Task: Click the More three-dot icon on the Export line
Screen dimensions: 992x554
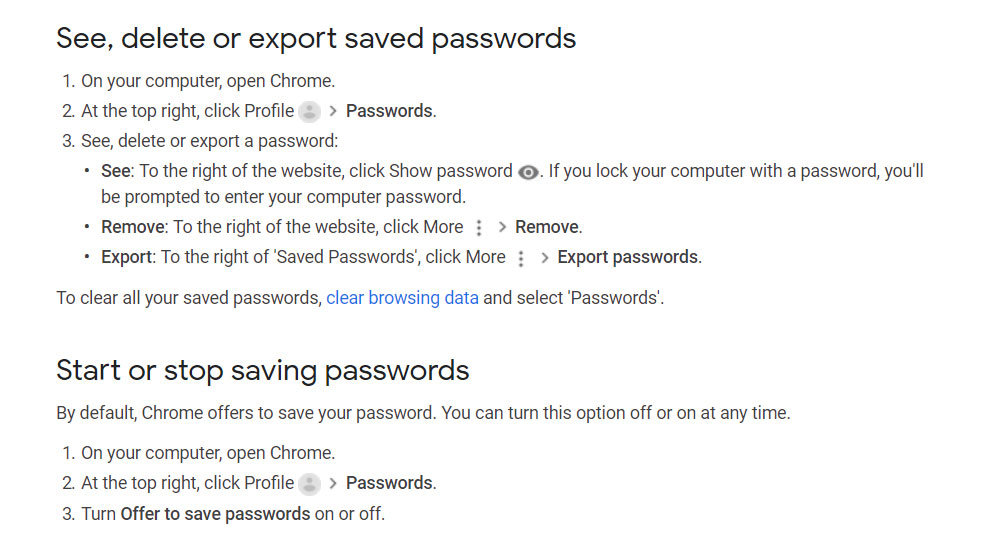Action: [x=521, y=258]
